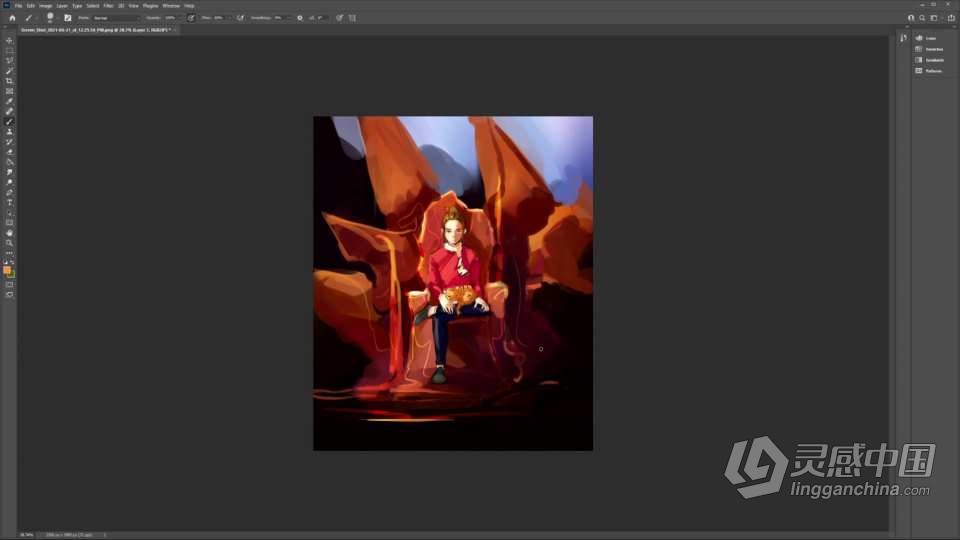Image resolution: width=960 pixels, height=540 pixels.
Task: Select the Healing Brush tool
Action: (x=9, y=111)
